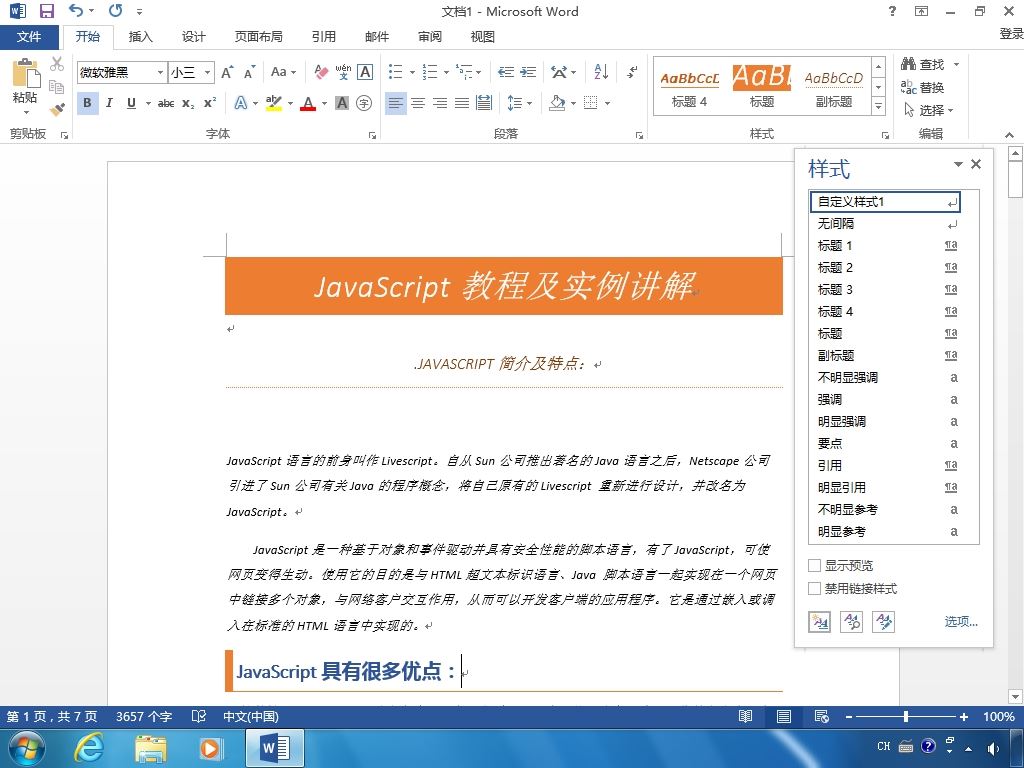Click the New Style icon in Styles pane

820,622
